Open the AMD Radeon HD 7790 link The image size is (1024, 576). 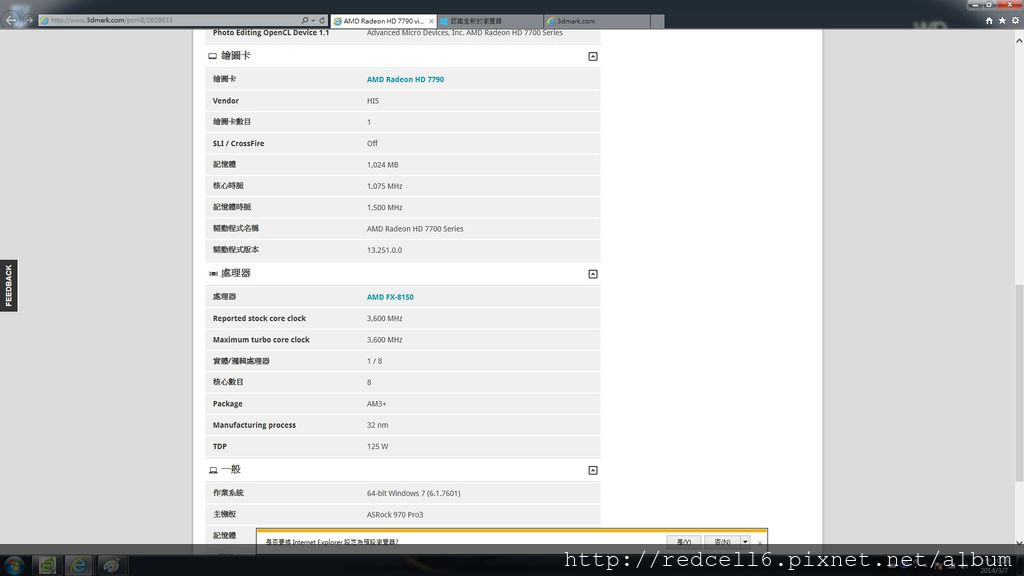[x=405, y=80]
